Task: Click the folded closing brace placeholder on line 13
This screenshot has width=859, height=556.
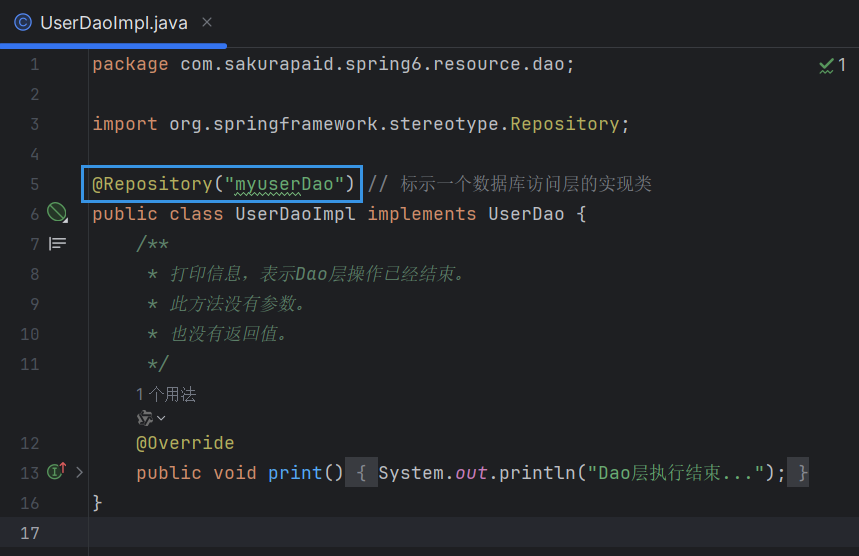Action: click(x=798, y=472)
